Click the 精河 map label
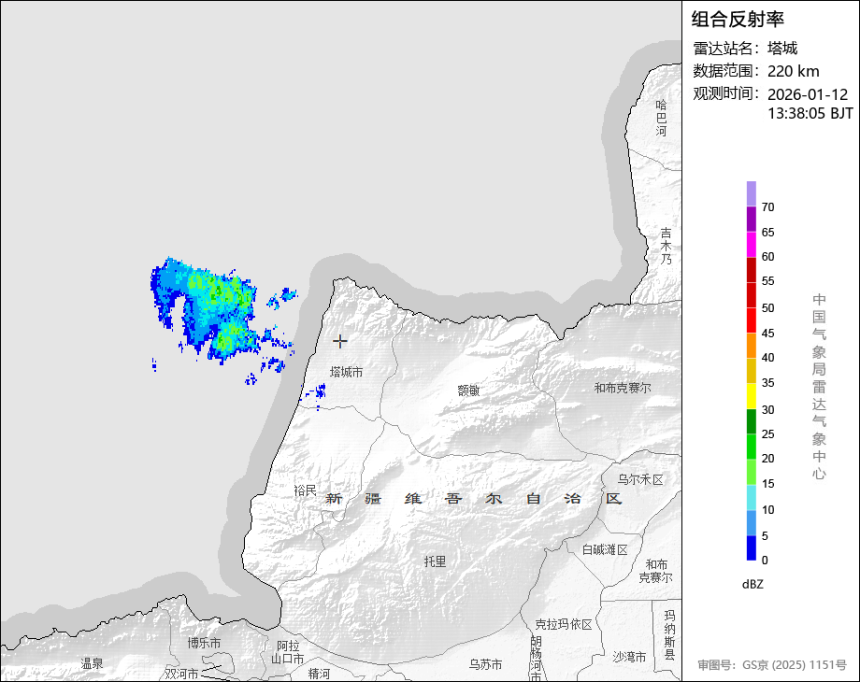Viewport: 860px width, 682px height. click(319, 673)
